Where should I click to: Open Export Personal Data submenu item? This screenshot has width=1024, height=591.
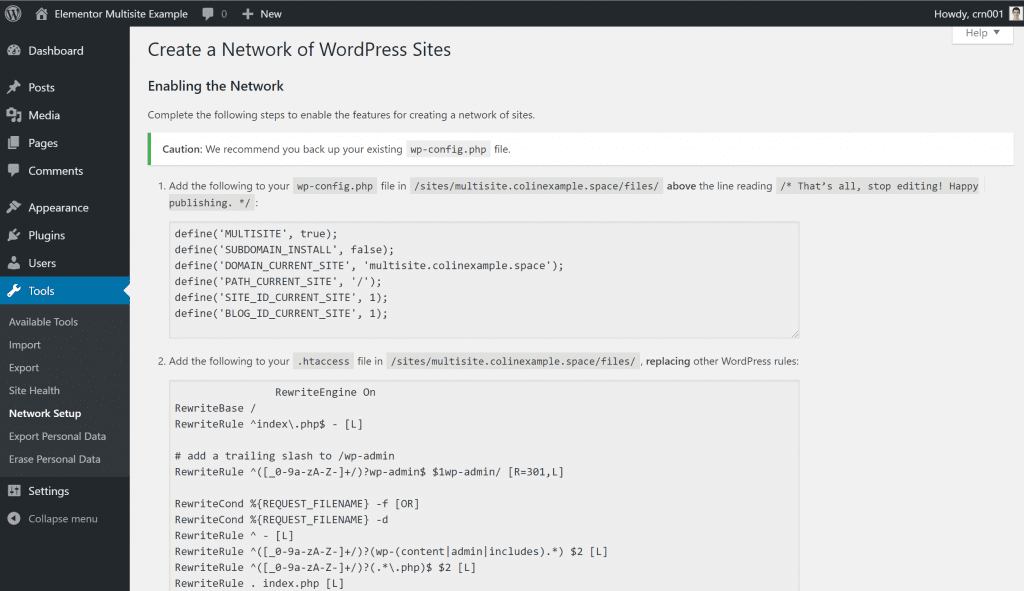coord(57,437)
